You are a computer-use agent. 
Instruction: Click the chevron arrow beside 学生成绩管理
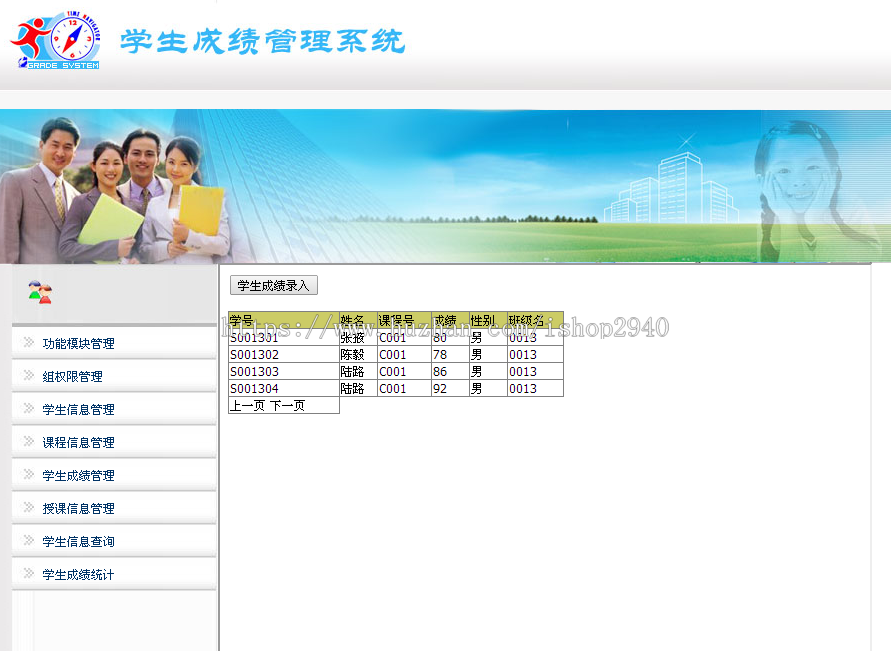(28, 474)
